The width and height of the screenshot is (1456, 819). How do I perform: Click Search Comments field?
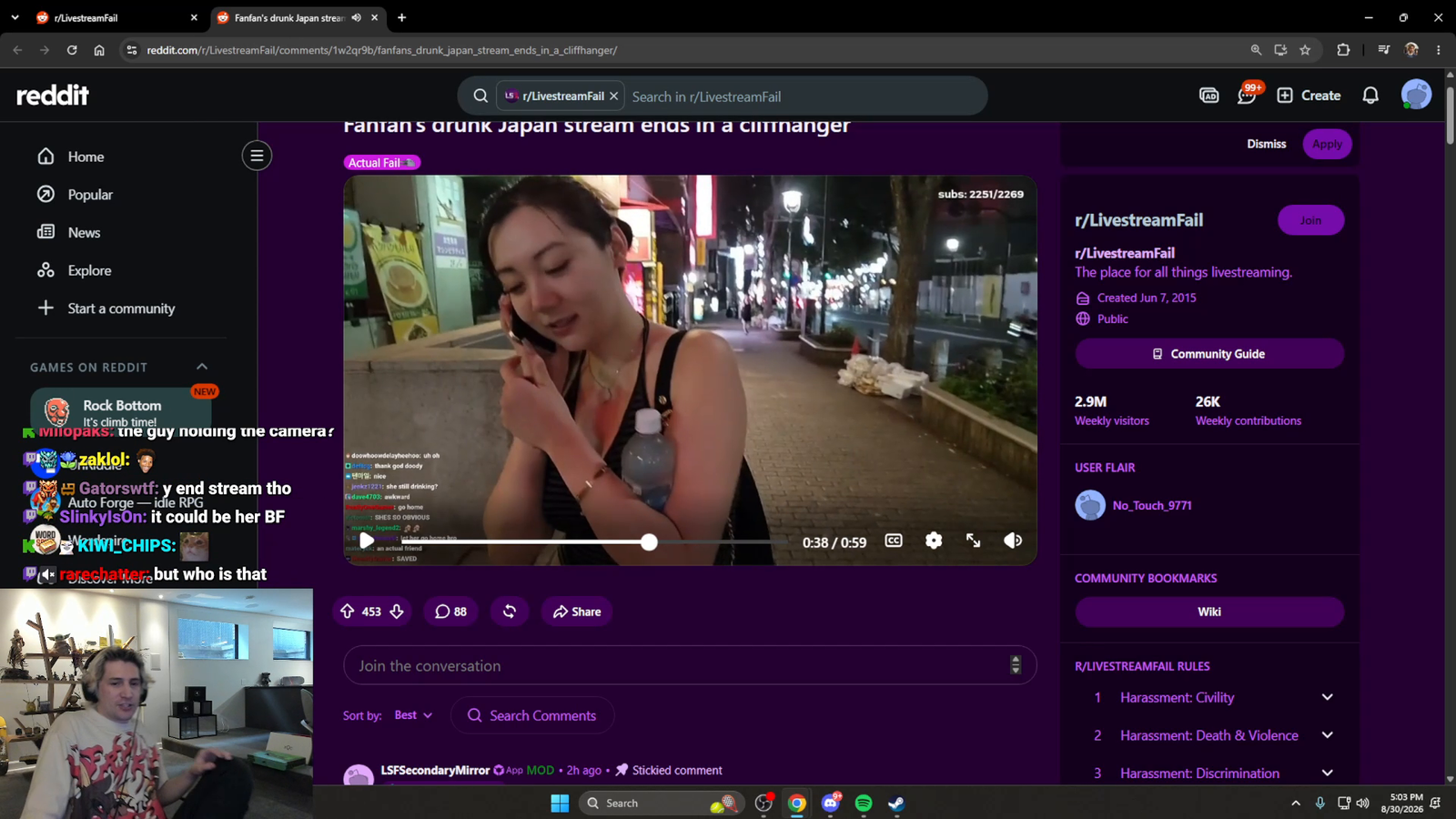(532, 715)
